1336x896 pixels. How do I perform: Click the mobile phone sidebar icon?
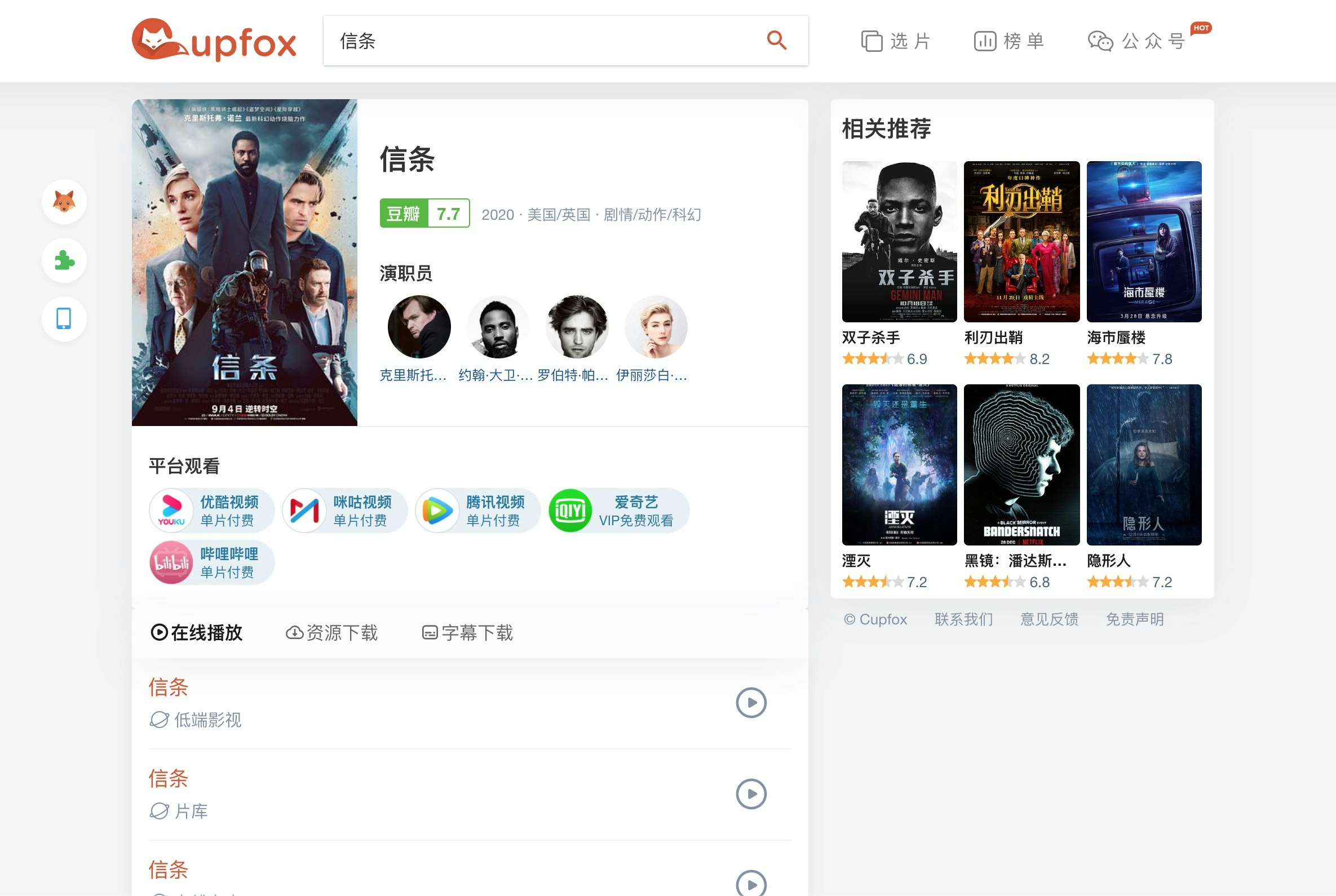coord(64,319)
